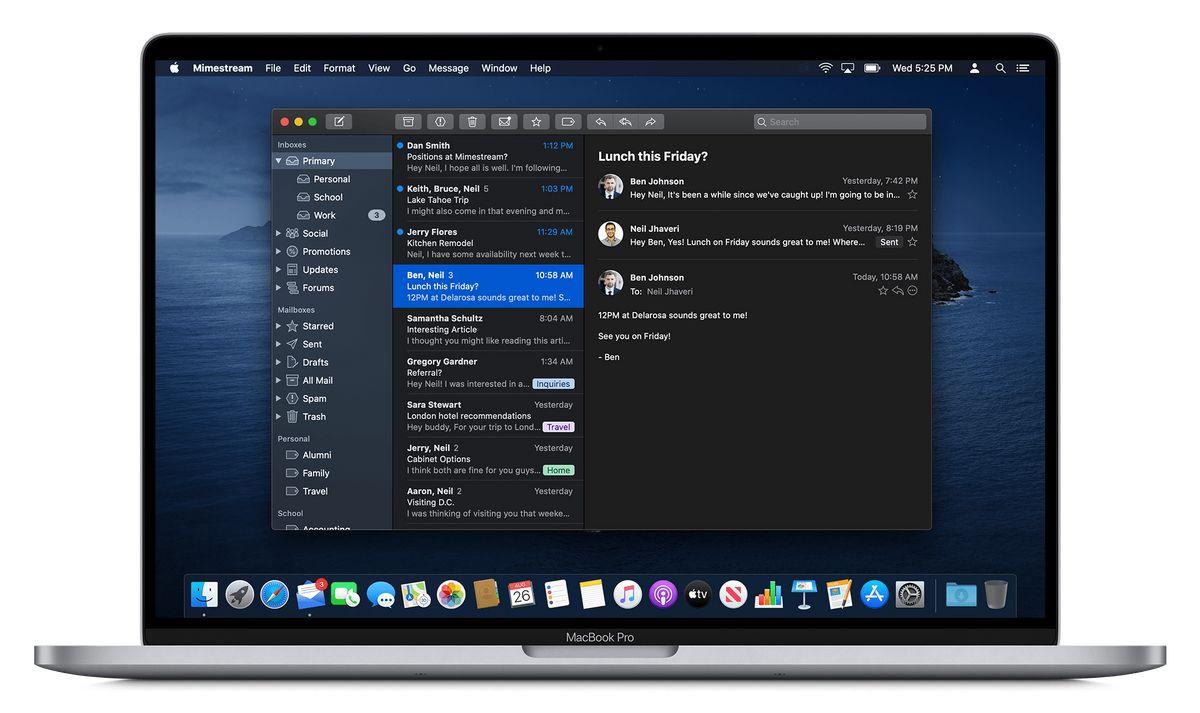Open System Preferences gear in the dock
1200x713 pixels.
click(x=910, y=595)
